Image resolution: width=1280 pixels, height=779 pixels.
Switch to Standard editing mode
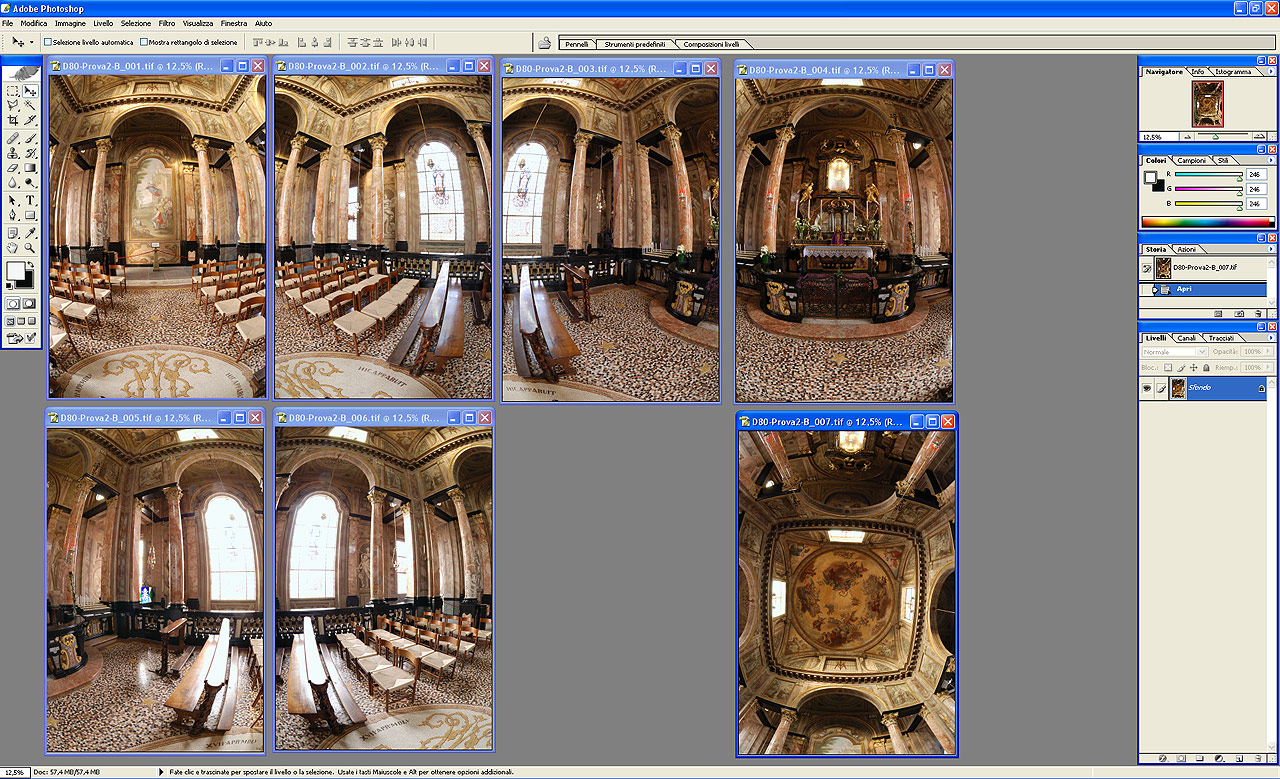coord(13,304)
